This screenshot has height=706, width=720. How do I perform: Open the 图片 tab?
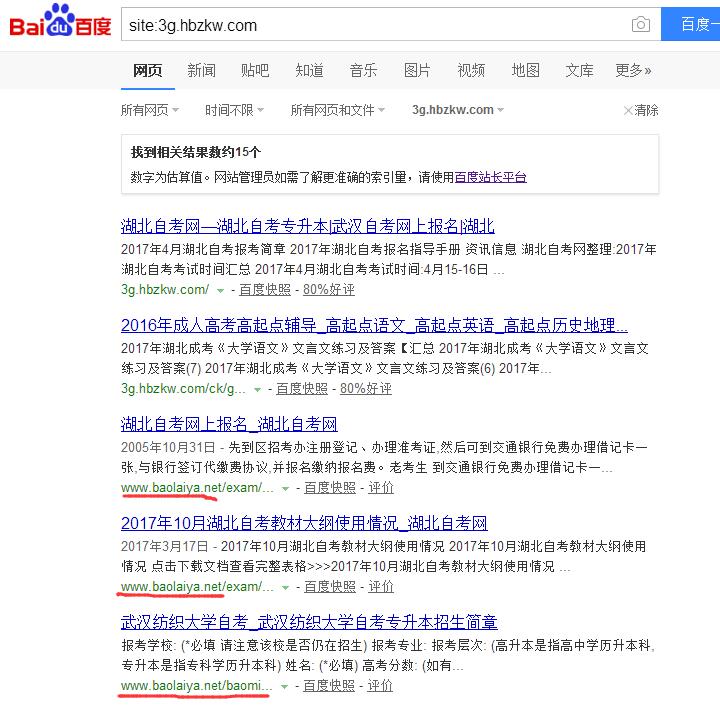pos(417,70)
